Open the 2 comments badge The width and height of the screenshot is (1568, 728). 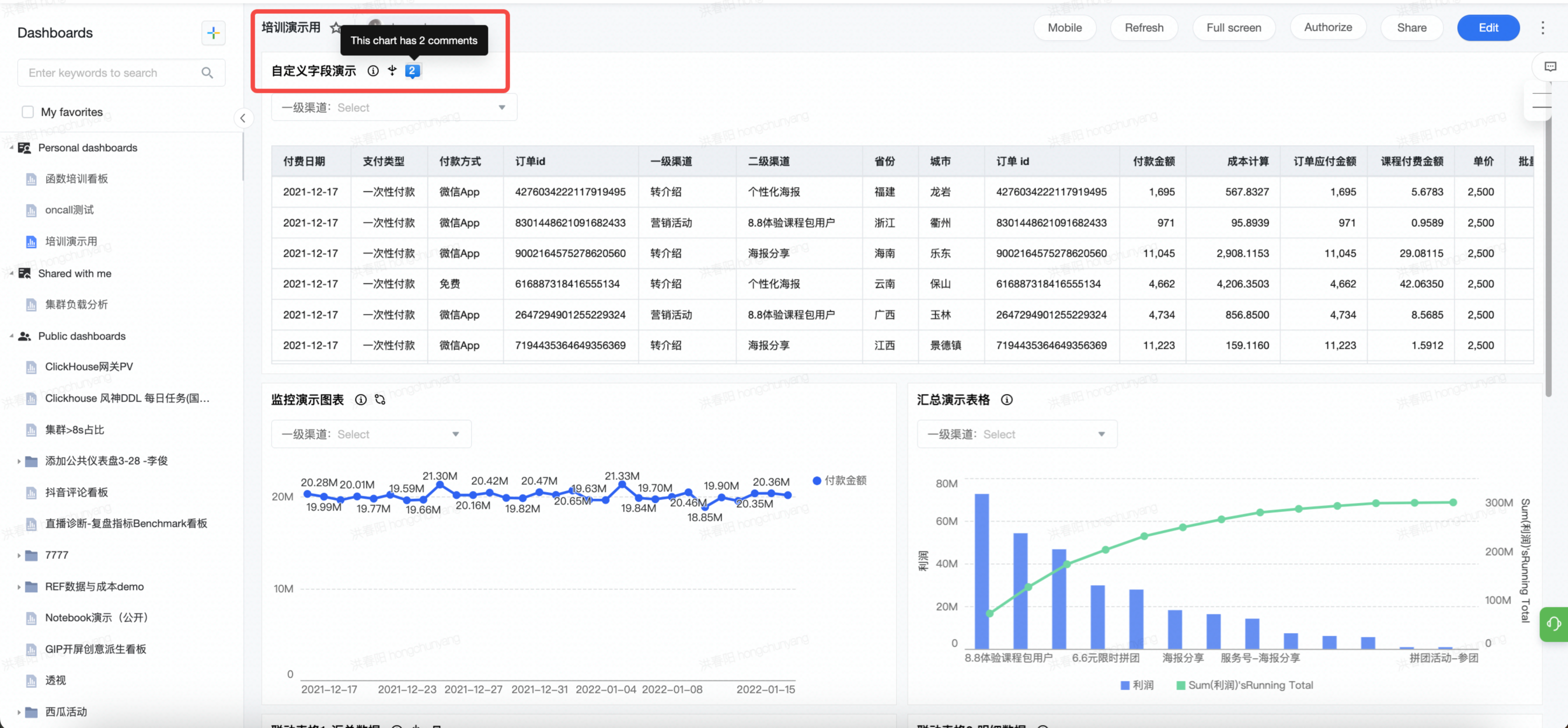[x=413, y=71]
